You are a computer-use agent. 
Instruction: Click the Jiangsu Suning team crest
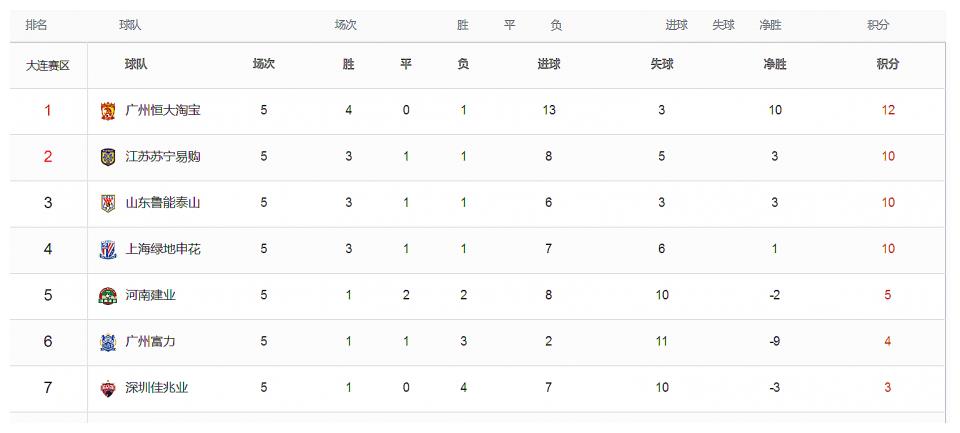108,157
